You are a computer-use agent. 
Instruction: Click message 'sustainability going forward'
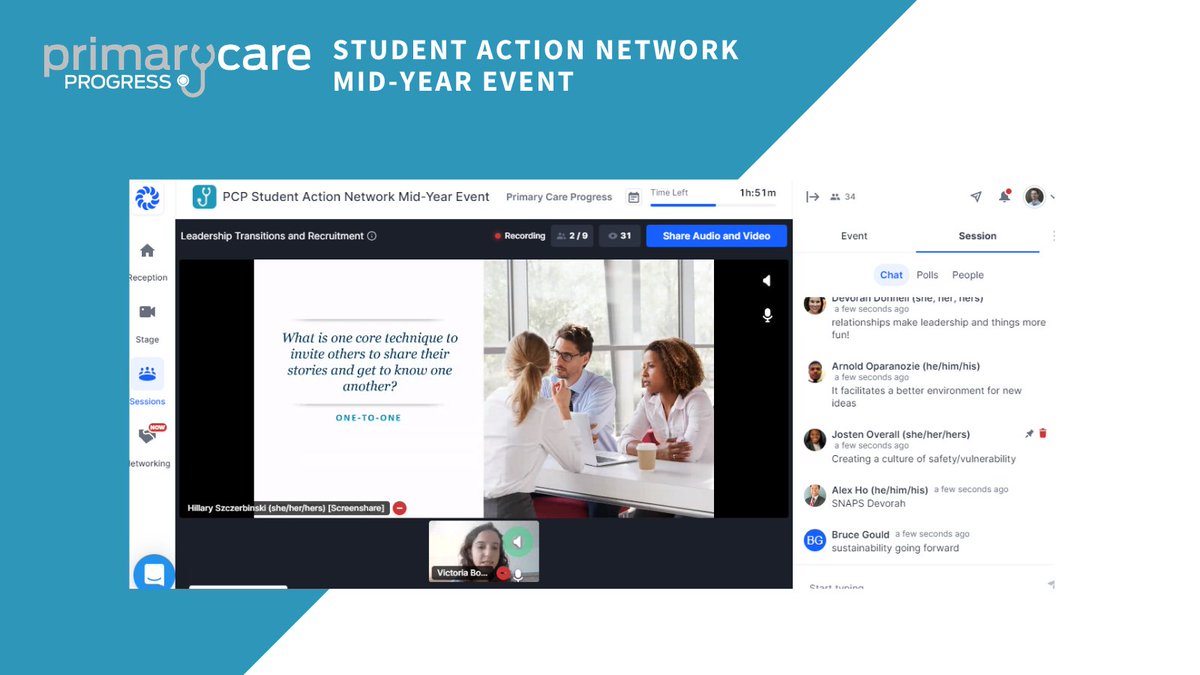click(895, 548)
